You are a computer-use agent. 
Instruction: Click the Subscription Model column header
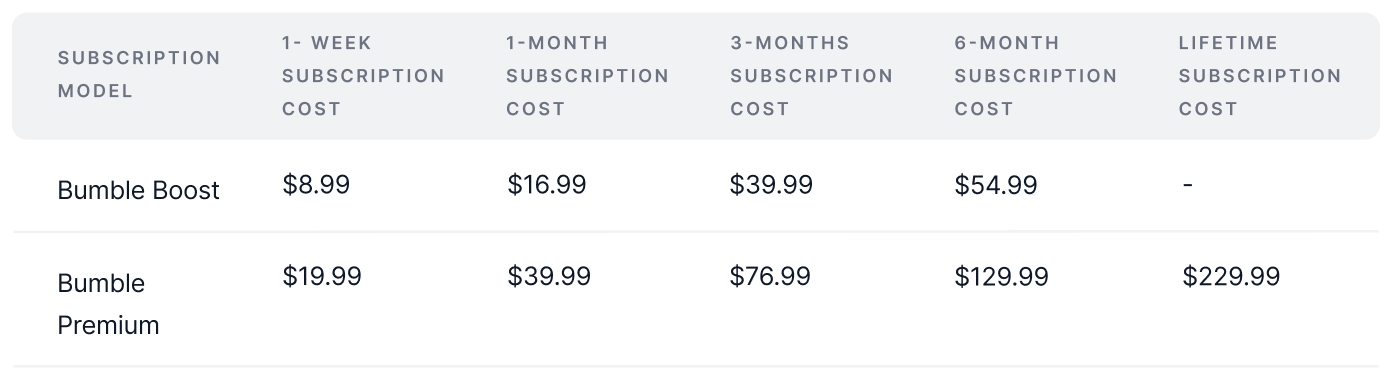pos(139,74)
